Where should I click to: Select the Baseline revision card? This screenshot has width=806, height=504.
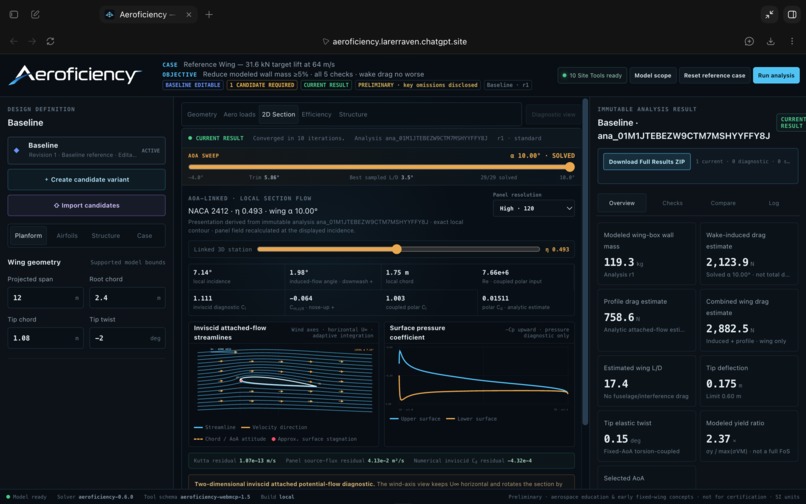coord(86,150)
